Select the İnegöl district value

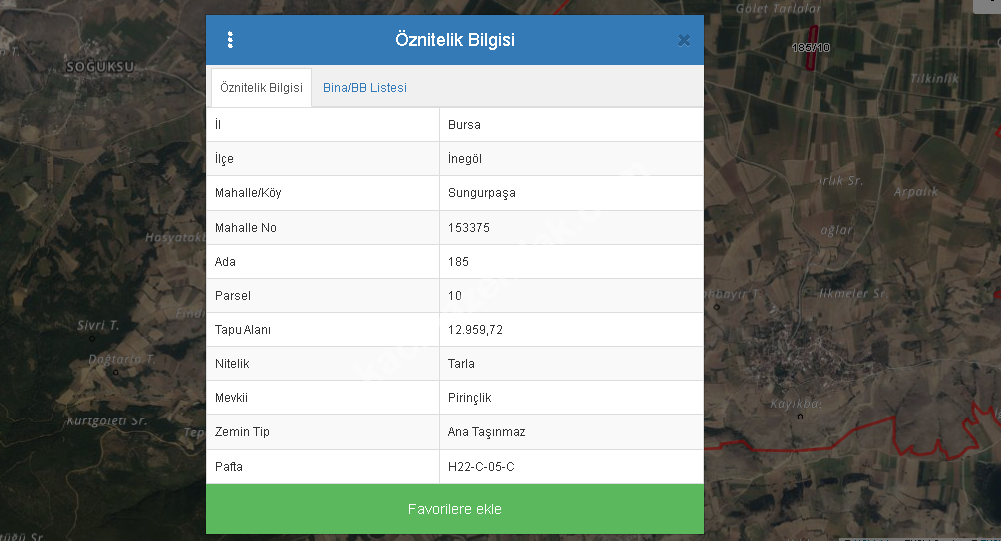point(466,159)
